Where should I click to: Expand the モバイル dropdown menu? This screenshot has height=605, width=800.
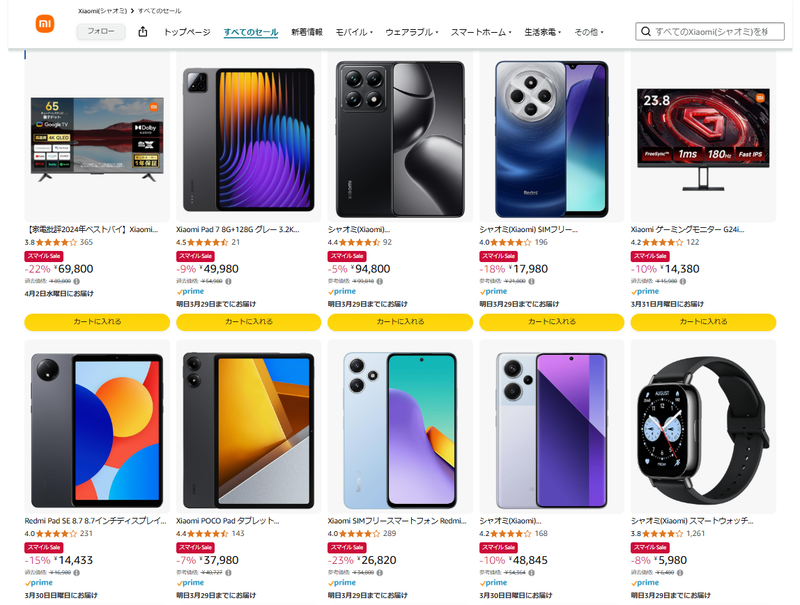354,32
